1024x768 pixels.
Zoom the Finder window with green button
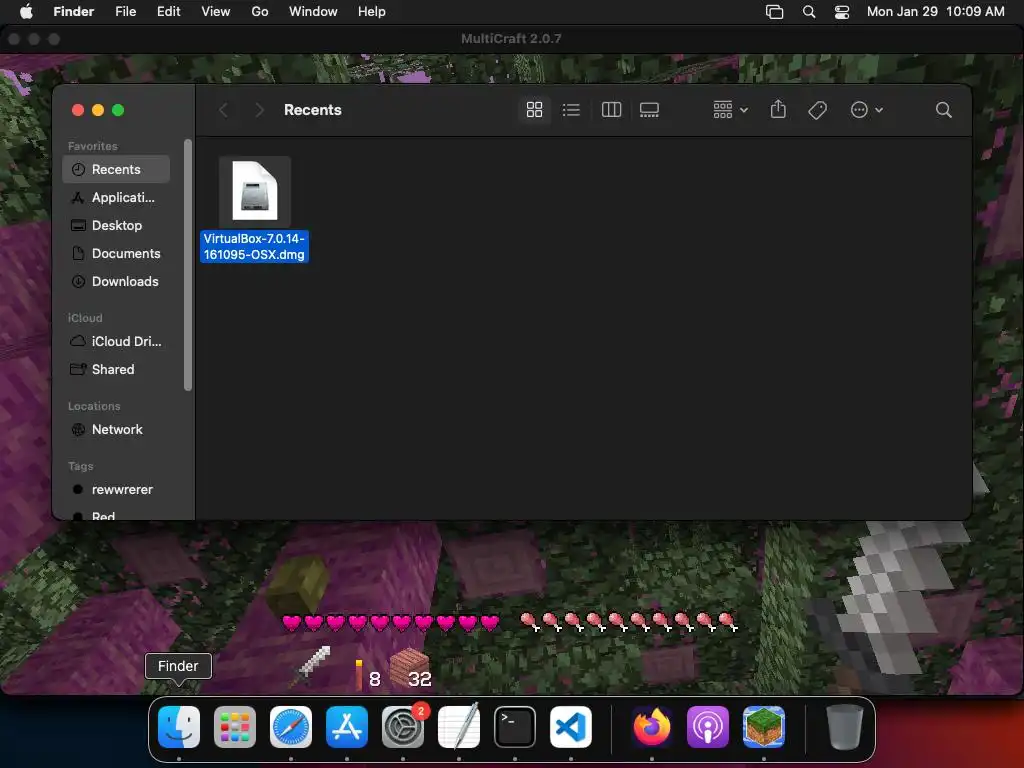click(x=118, y=110)
